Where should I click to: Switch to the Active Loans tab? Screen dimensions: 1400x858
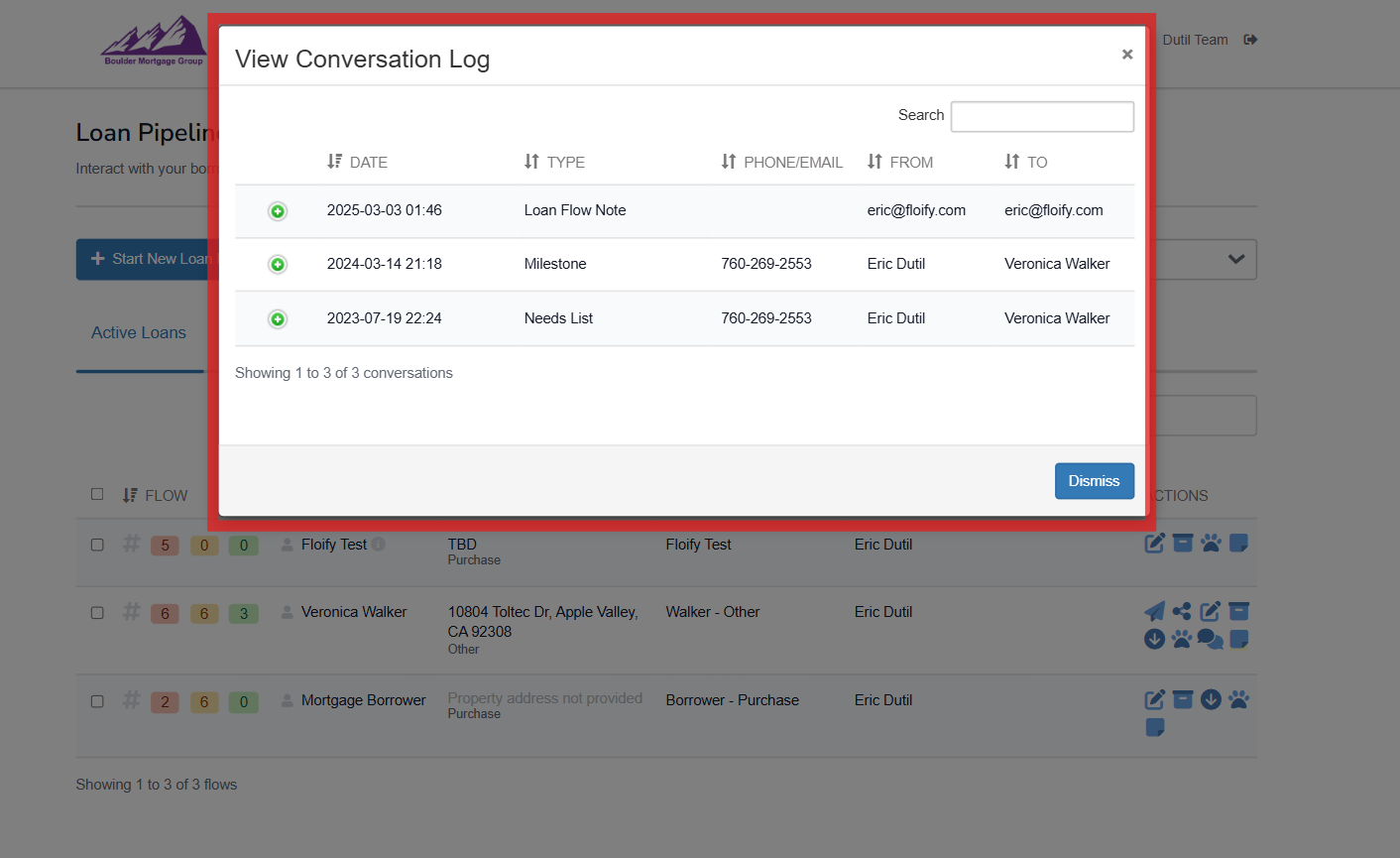click(139, 333)
